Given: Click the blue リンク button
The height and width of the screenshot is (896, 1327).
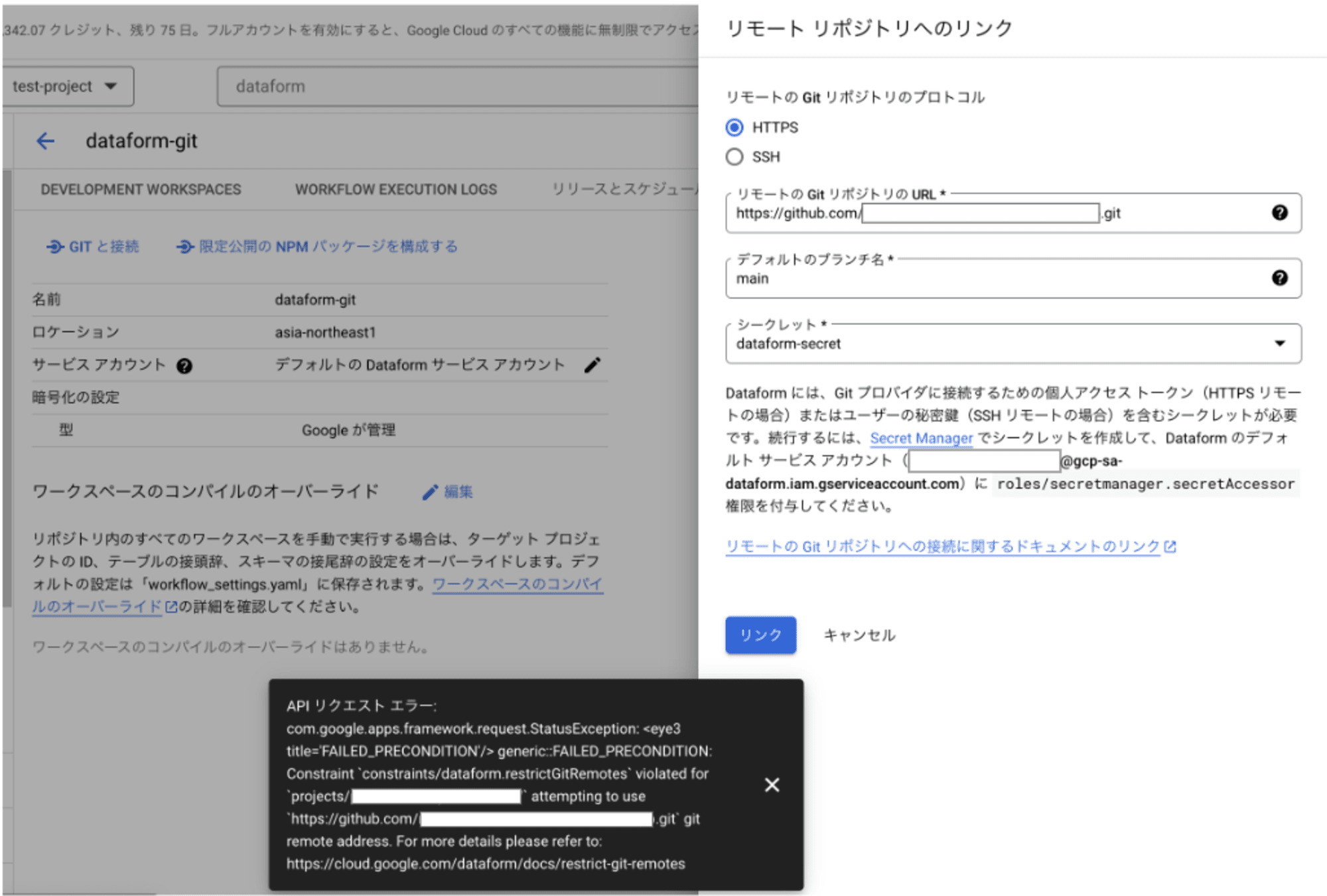Looking at the screenshot, I should pos(760,635).
